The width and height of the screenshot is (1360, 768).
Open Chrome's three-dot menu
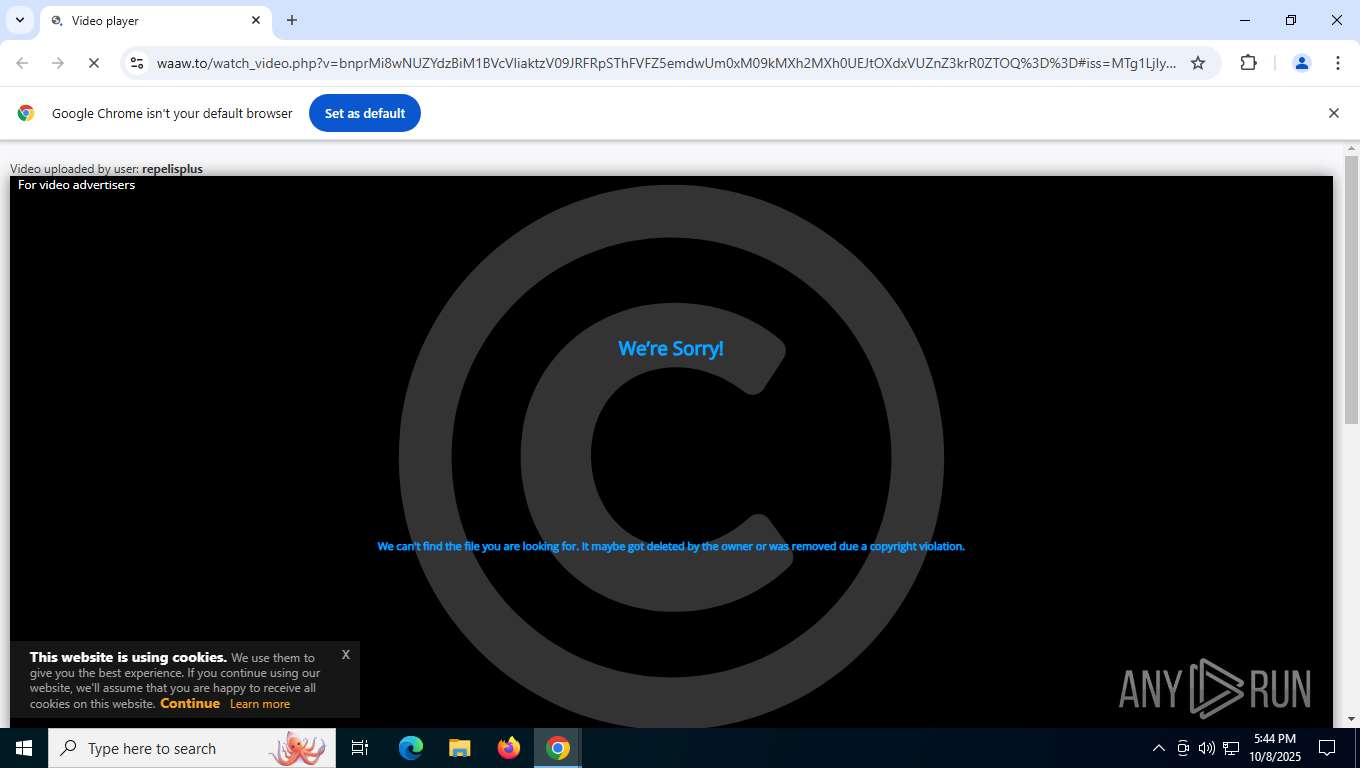coord(1338,63)
